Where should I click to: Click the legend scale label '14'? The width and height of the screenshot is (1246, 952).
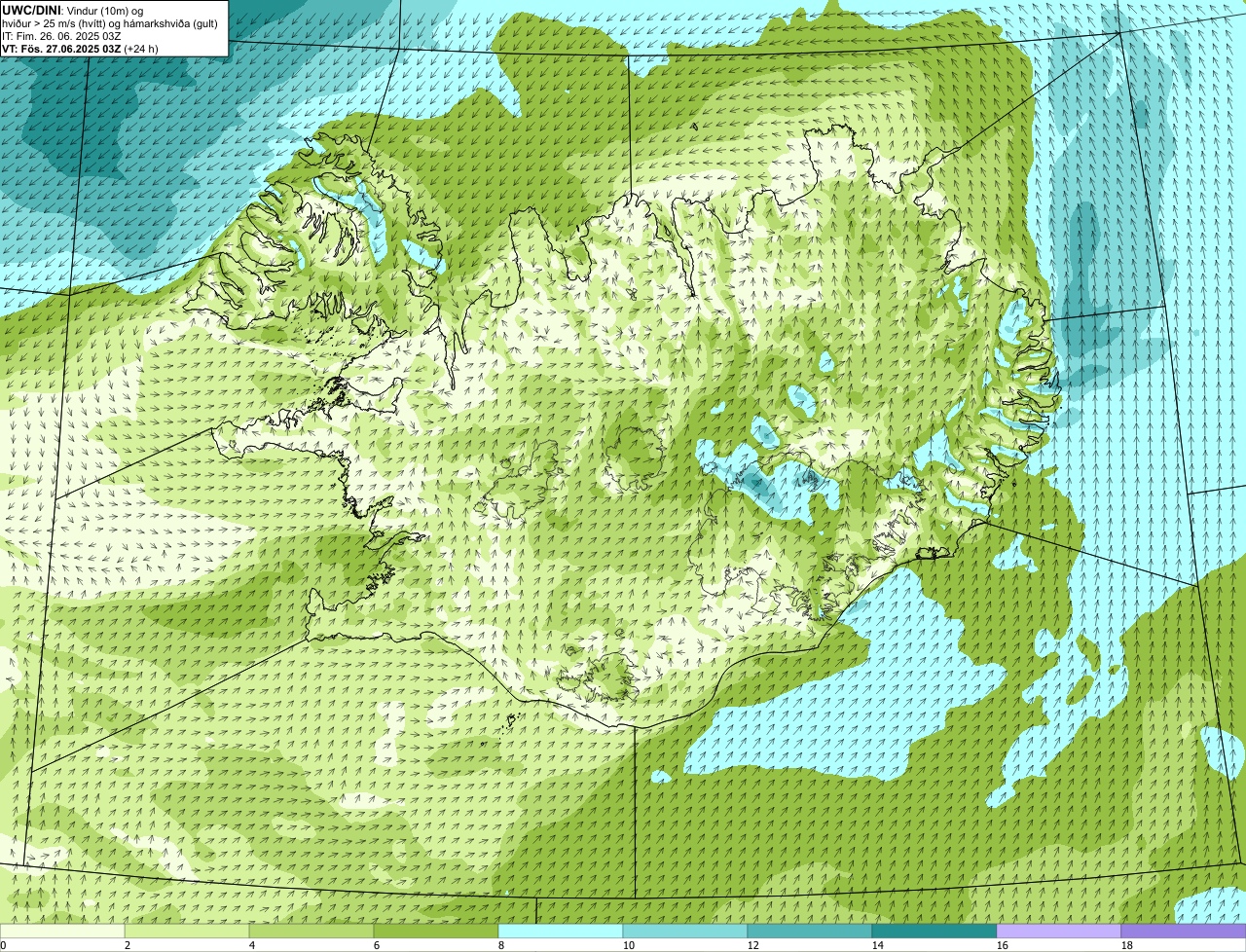pos(878,945)
